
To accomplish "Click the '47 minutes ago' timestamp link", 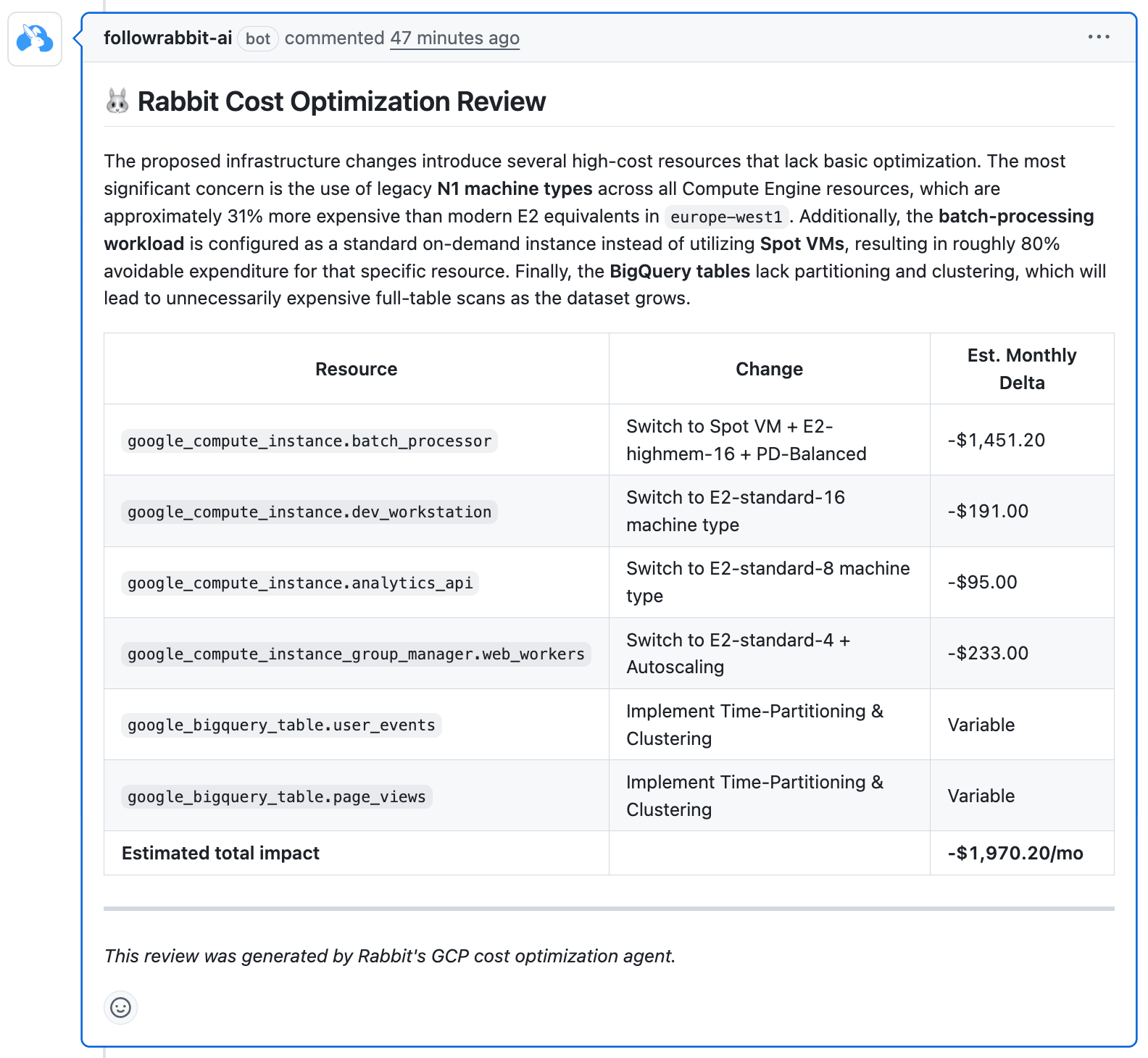I will point(454,38).
